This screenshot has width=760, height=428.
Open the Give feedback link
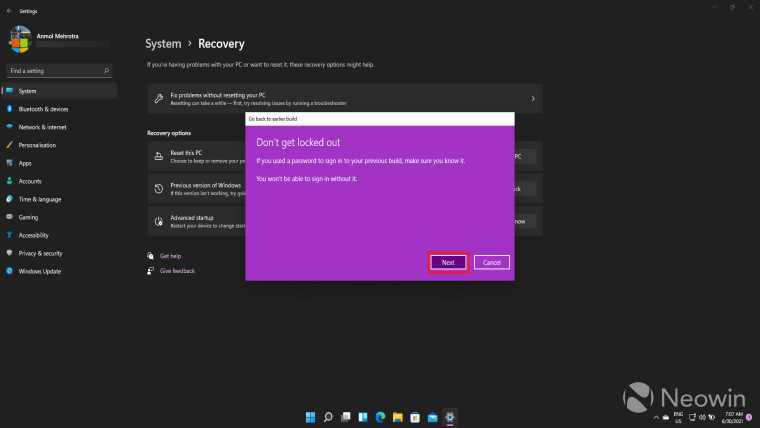[x=177, y=271]
